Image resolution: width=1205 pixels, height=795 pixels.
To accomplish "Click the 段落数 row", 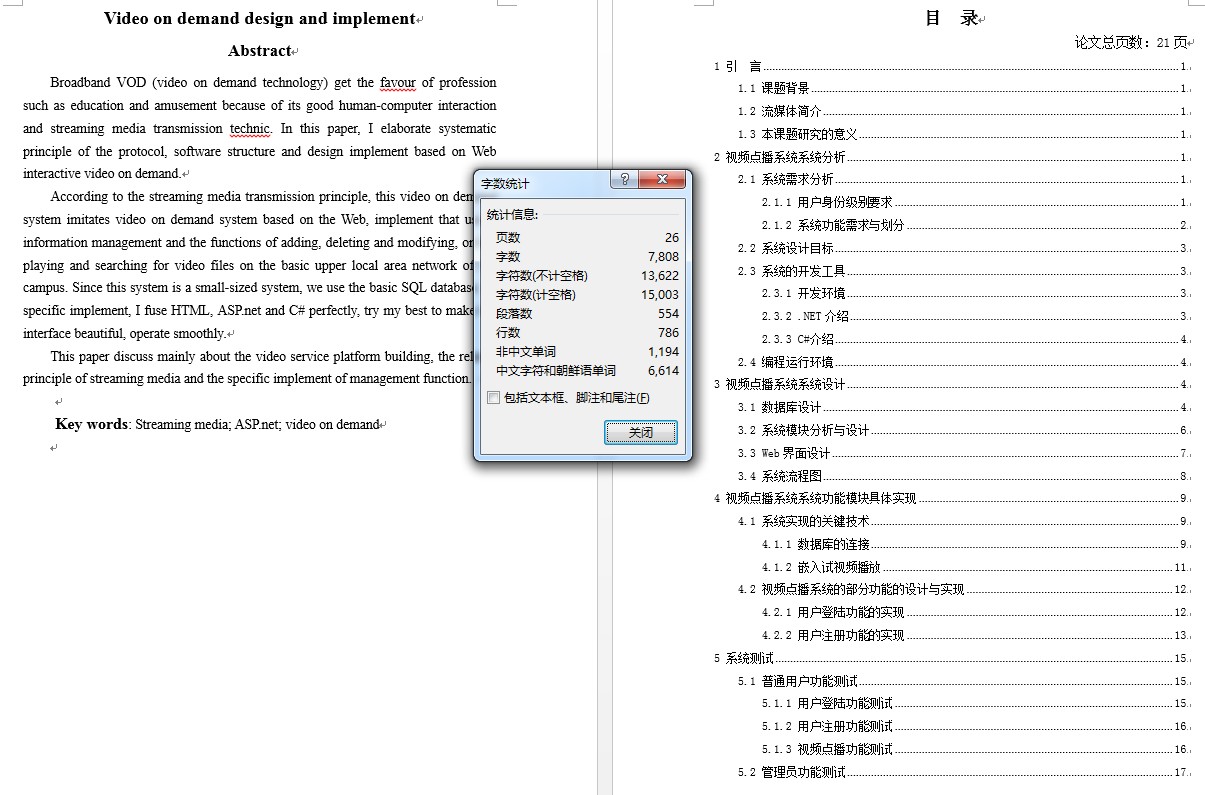I will (x=587, y=313).
